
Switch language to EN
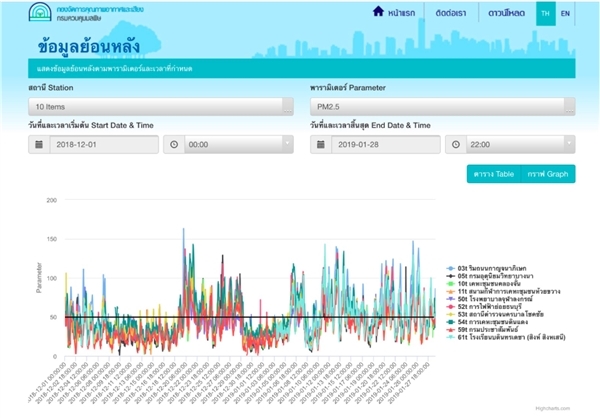coord(566,14)
